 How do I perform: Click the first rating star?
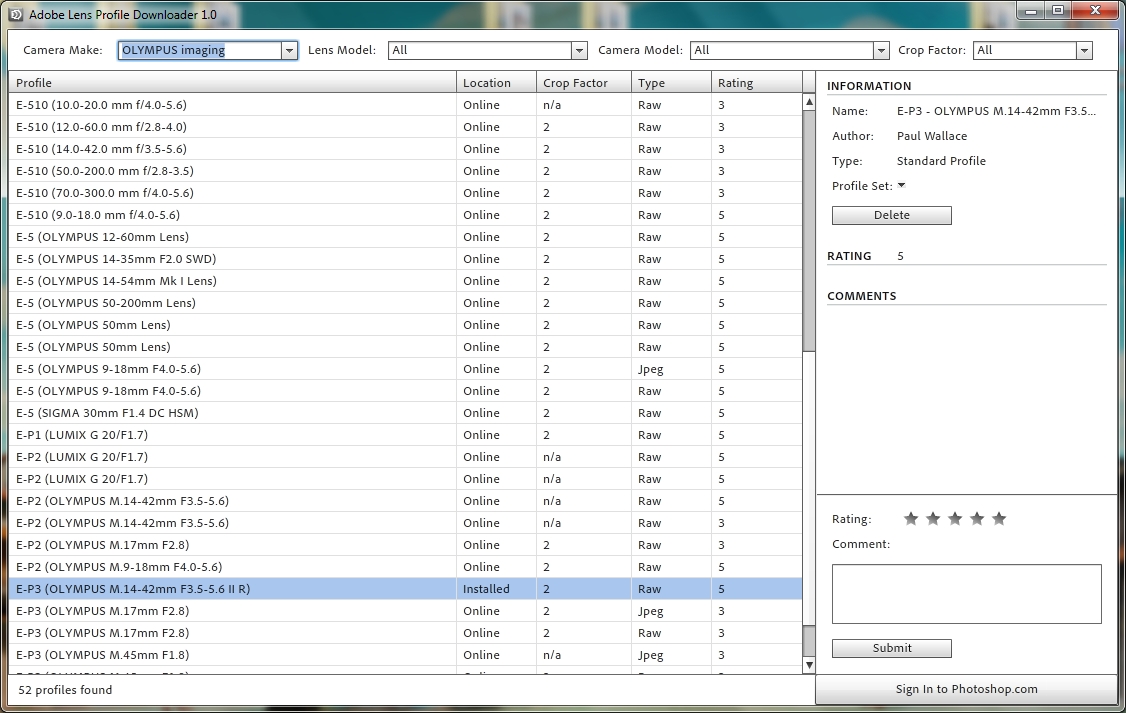point(911,519)
